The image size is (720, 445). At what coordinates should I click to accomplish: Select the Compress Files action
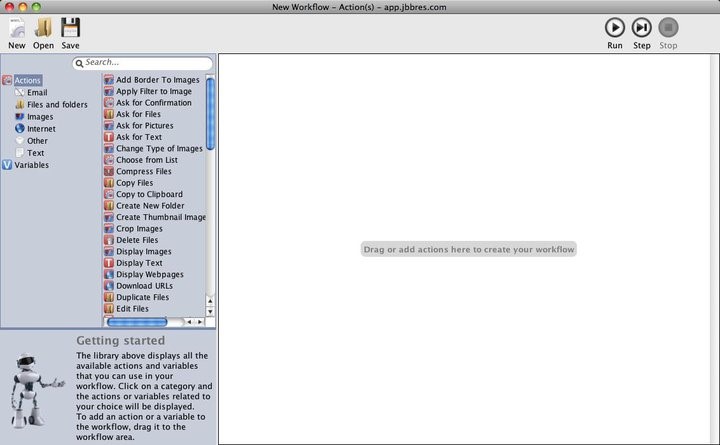[x=143, y=172]
